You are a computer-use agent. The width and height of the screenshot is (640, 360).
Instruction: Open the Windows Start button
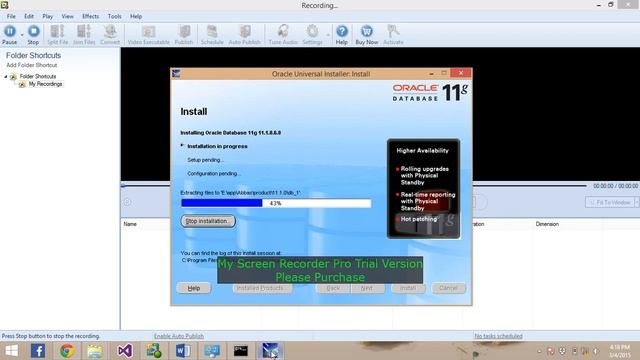point(11,351)
